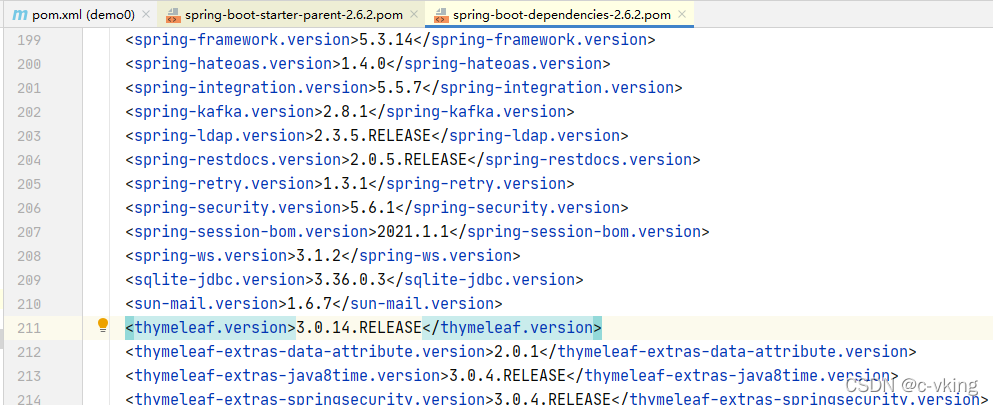Click the opening spring-session-bom.version tag
Screen dimensions: 993x405
251,232
